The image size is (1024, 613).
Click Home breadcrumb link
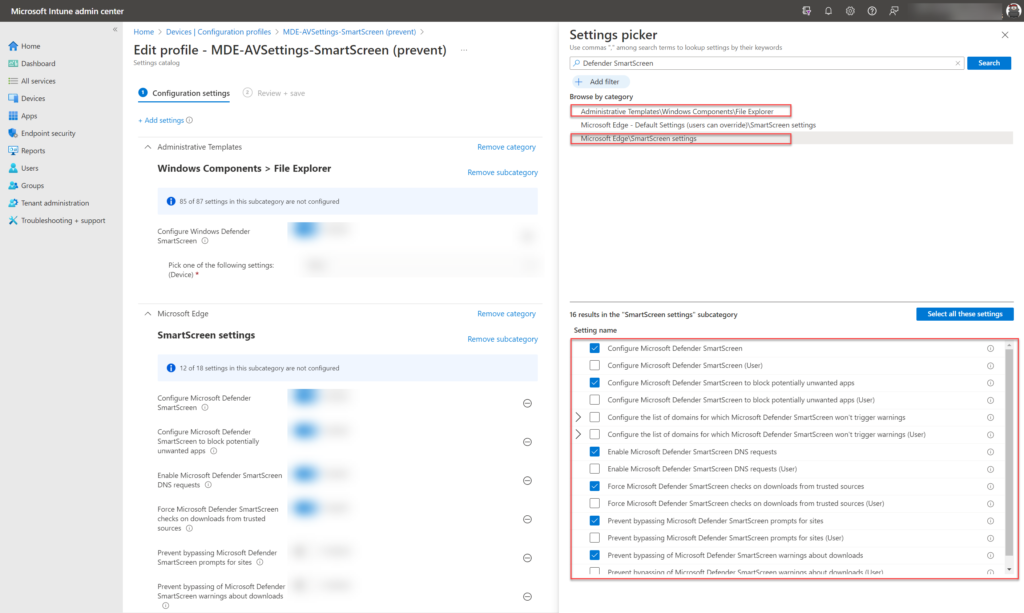[144, 32]
